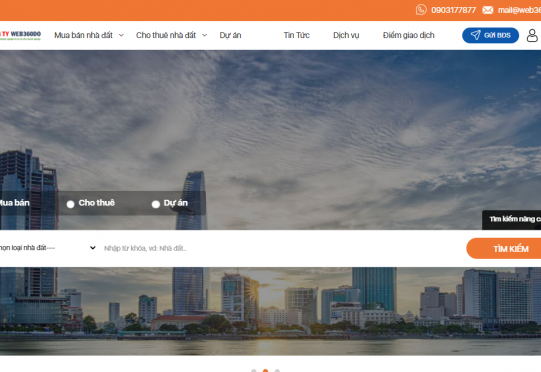
Task: Expand the Cho thuê nhà đất chevron
Action: tap(204, 35)
